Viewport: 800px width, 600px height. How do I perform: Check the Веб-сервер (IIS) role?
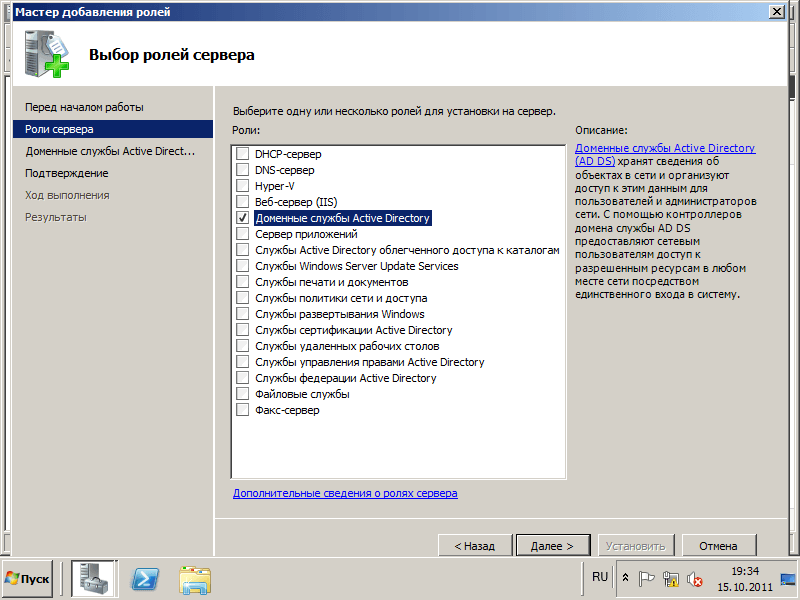(x=242, y=202)
